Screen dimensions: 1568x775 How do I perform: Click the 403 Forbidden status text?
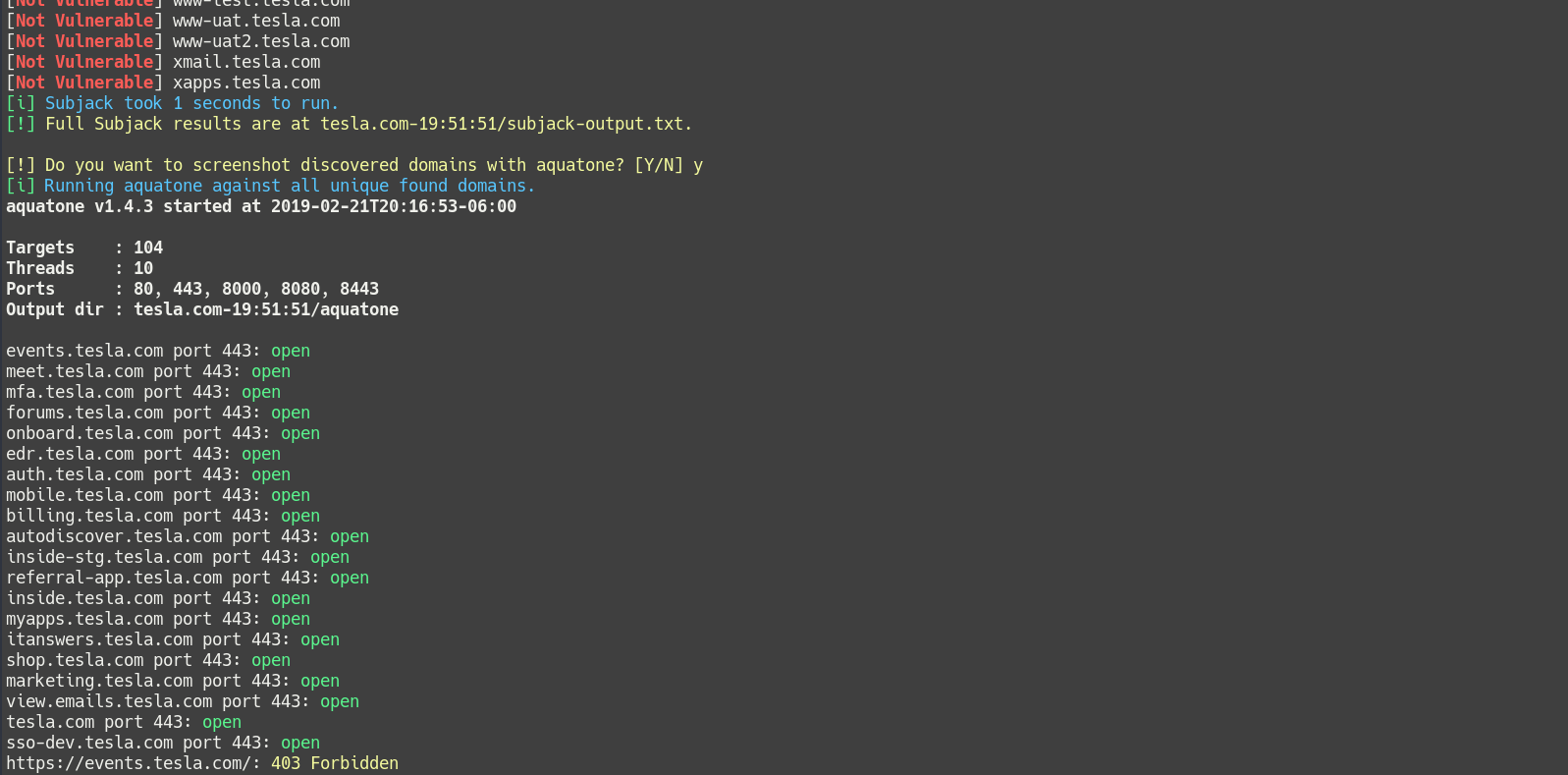tap(335, 763)
